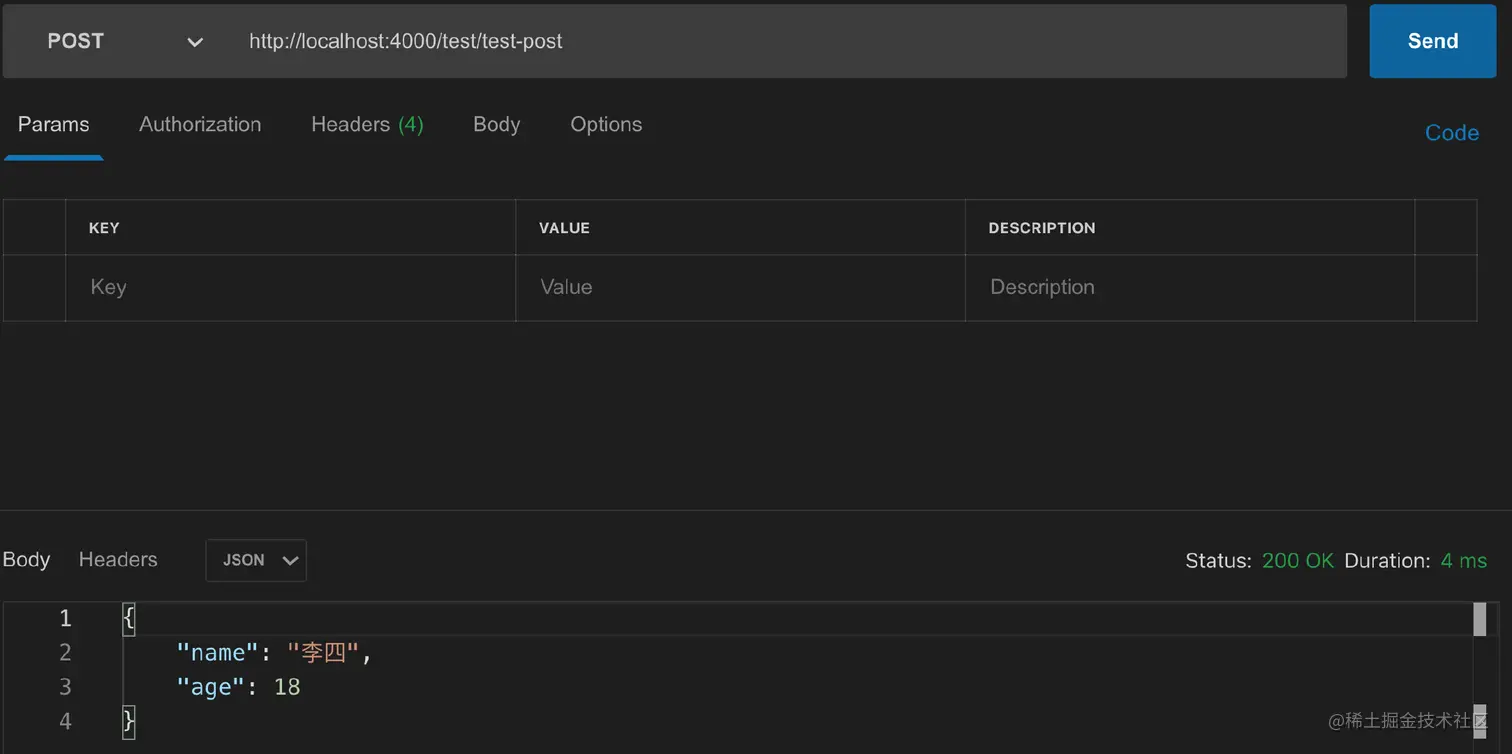Switch to the Authorization tab
The height and width of the screenshot is (754, 1512).
200,125
